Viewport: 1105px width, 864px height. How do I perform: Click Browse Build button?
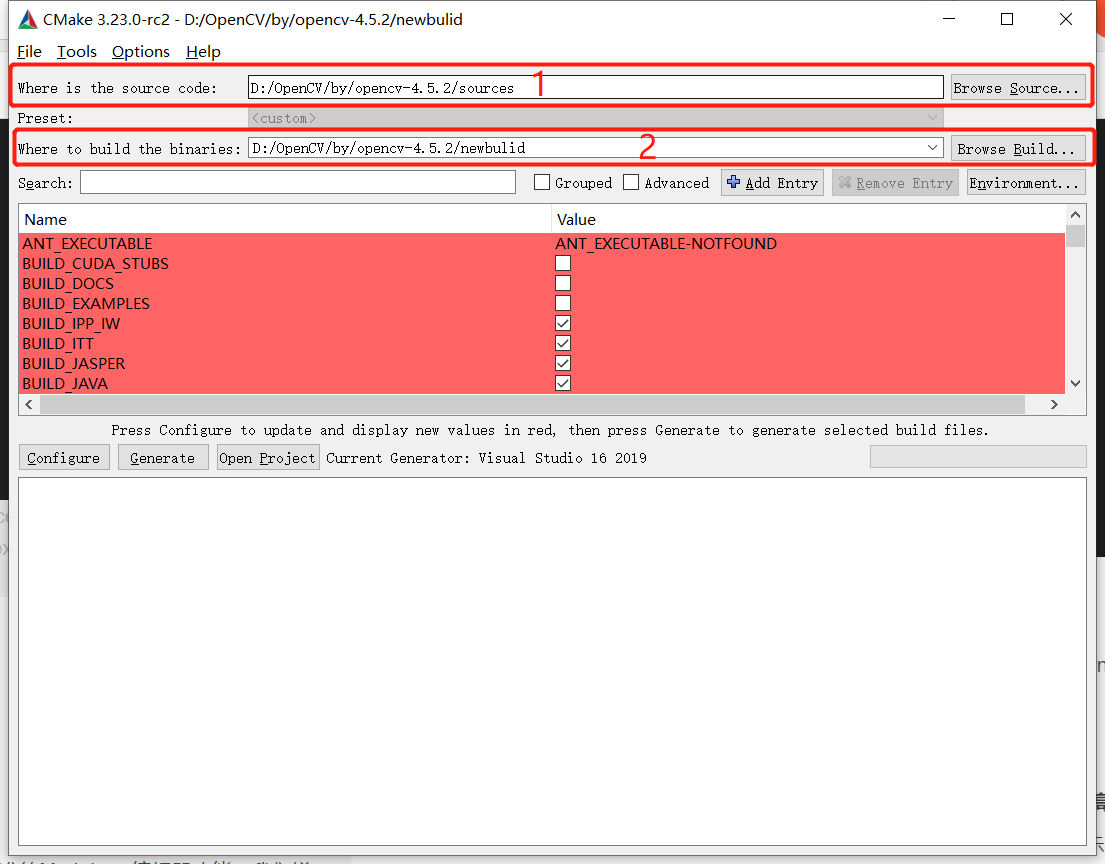click(x=1018, y=149)
